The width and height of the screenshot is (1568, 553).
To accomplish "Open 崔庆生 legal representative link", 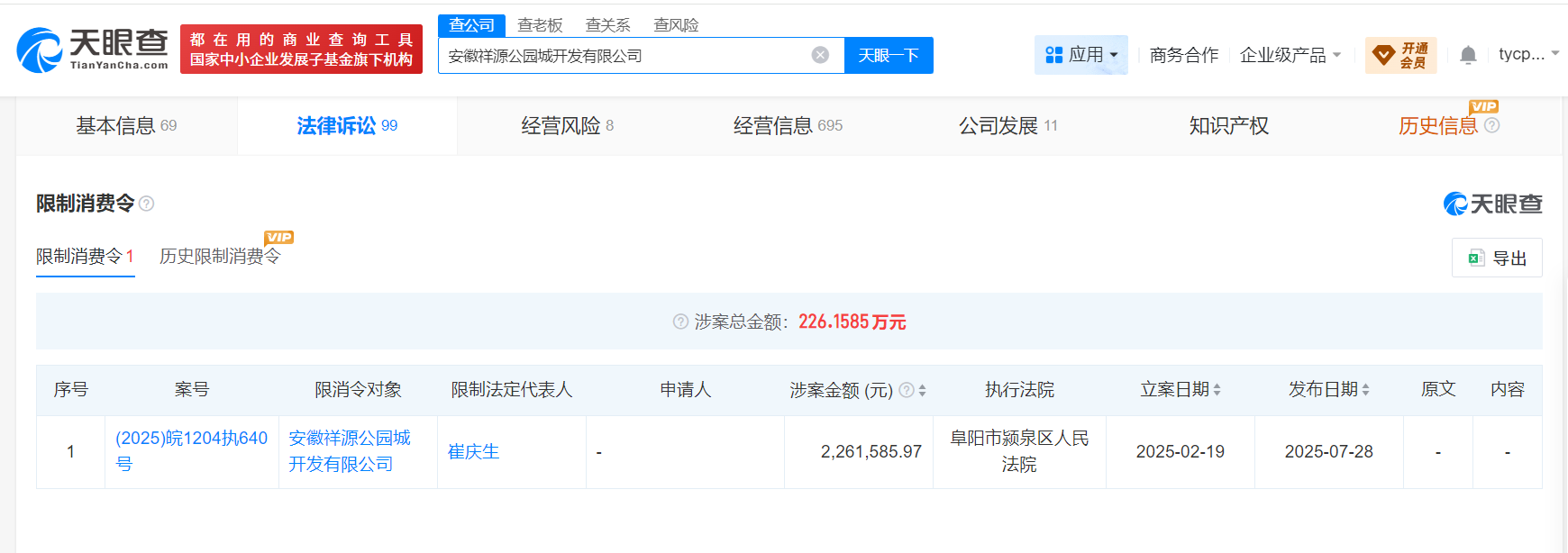I will click(473, 451).
